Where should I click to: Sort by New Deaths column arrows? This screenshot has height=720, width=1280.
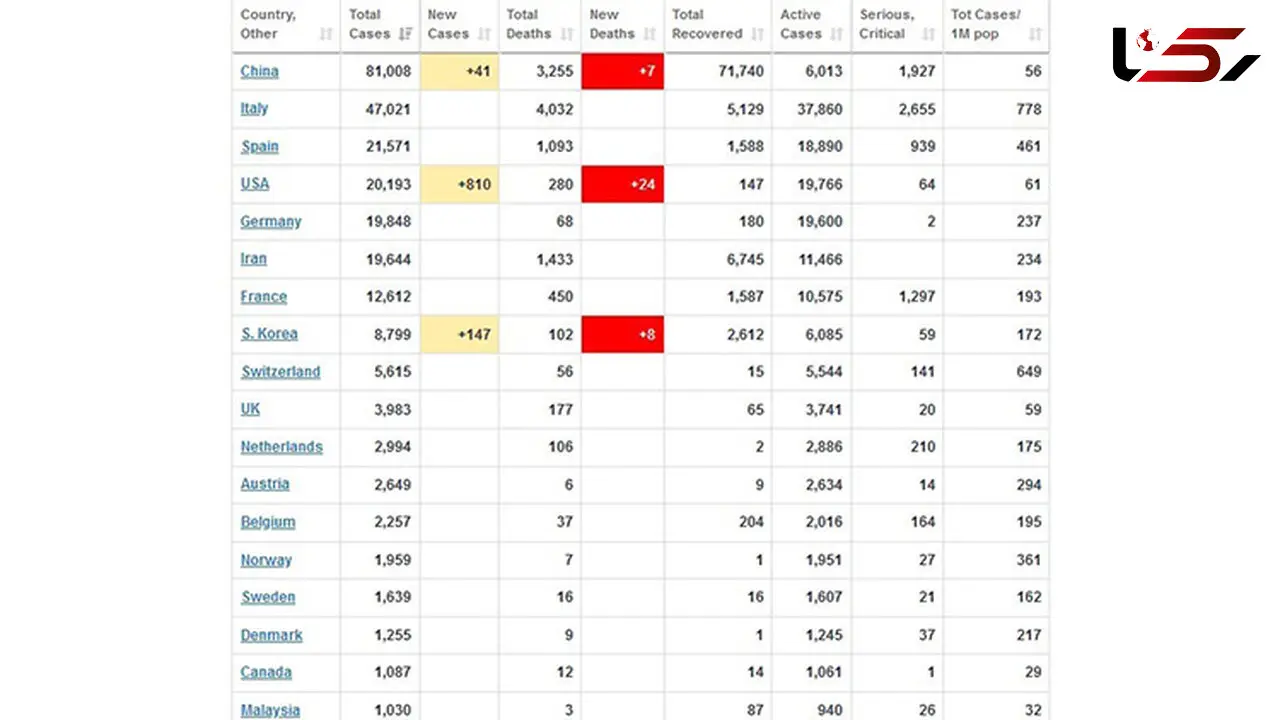pos(649,34)
